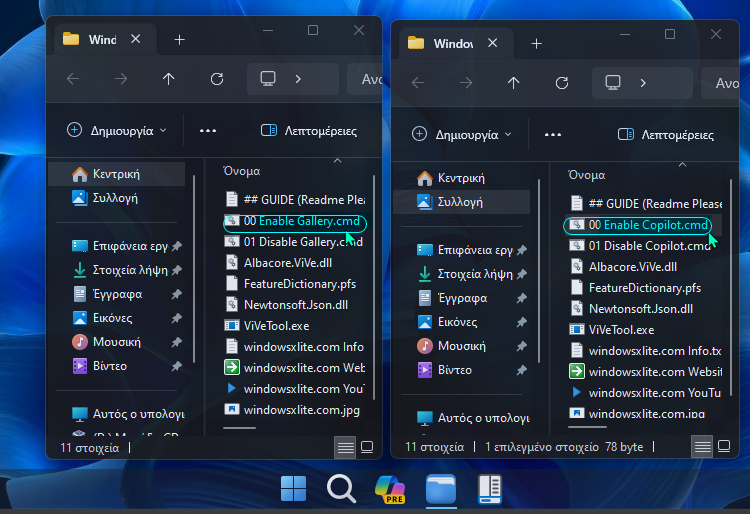
Task: Select ## GUIDE readme file in right window
Action: (x=646, y=204)
